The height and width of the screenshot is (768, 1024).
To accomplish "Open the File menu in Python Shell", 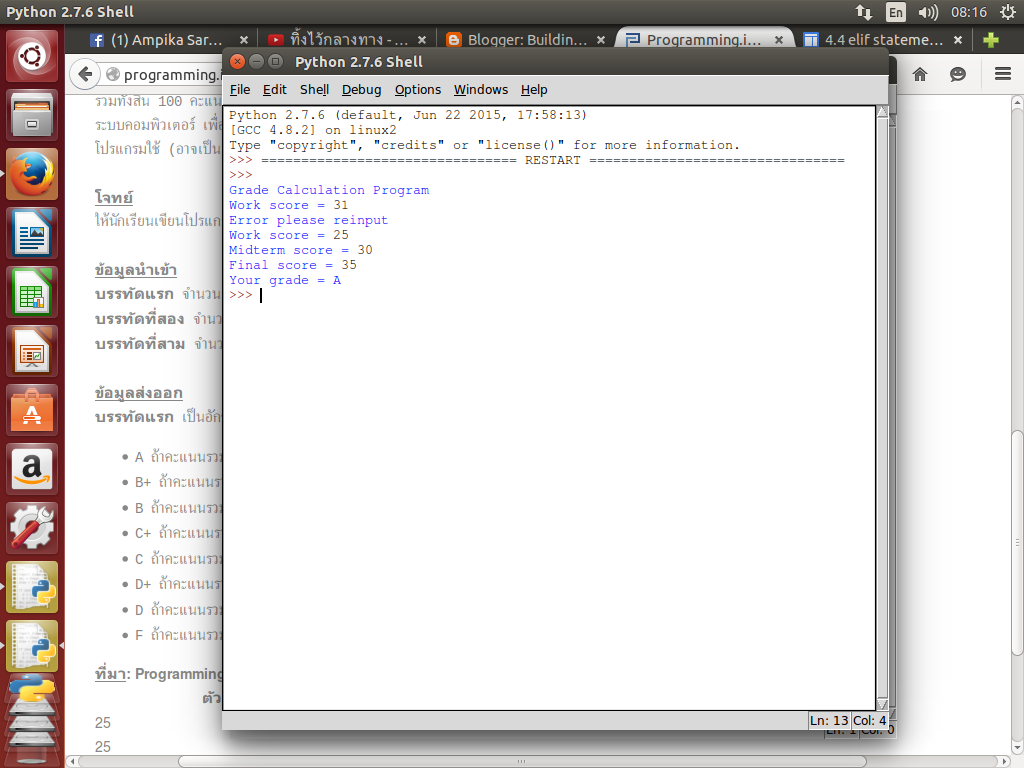I will click(x=240, y=89).
